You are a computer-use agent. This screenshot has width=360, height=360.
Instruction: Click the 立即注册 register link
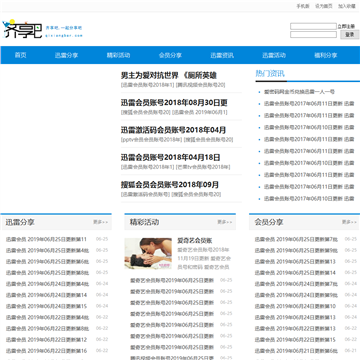pyautogui.click(x=346, y=26)
